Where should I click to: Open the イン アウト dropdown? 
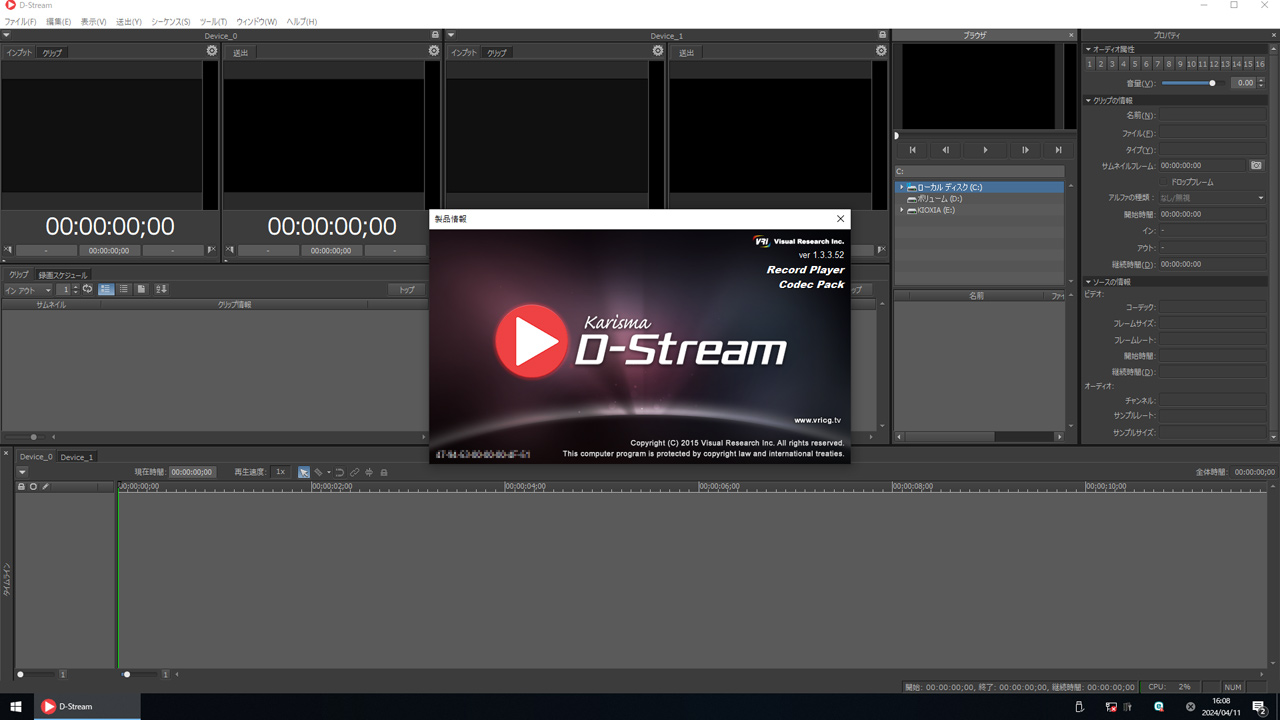(x=27, y=290)
